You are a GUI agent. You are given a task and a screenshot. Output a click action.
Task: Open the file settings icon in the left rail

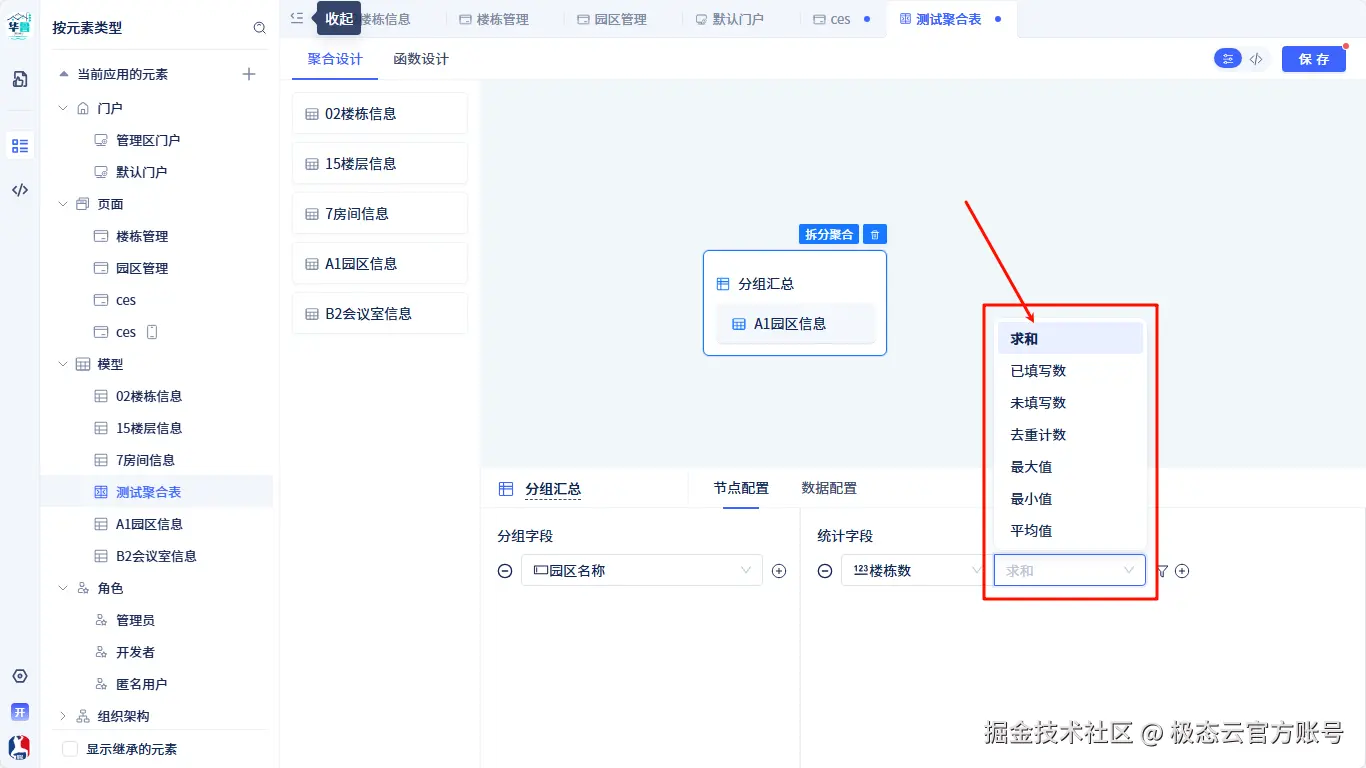20,79
